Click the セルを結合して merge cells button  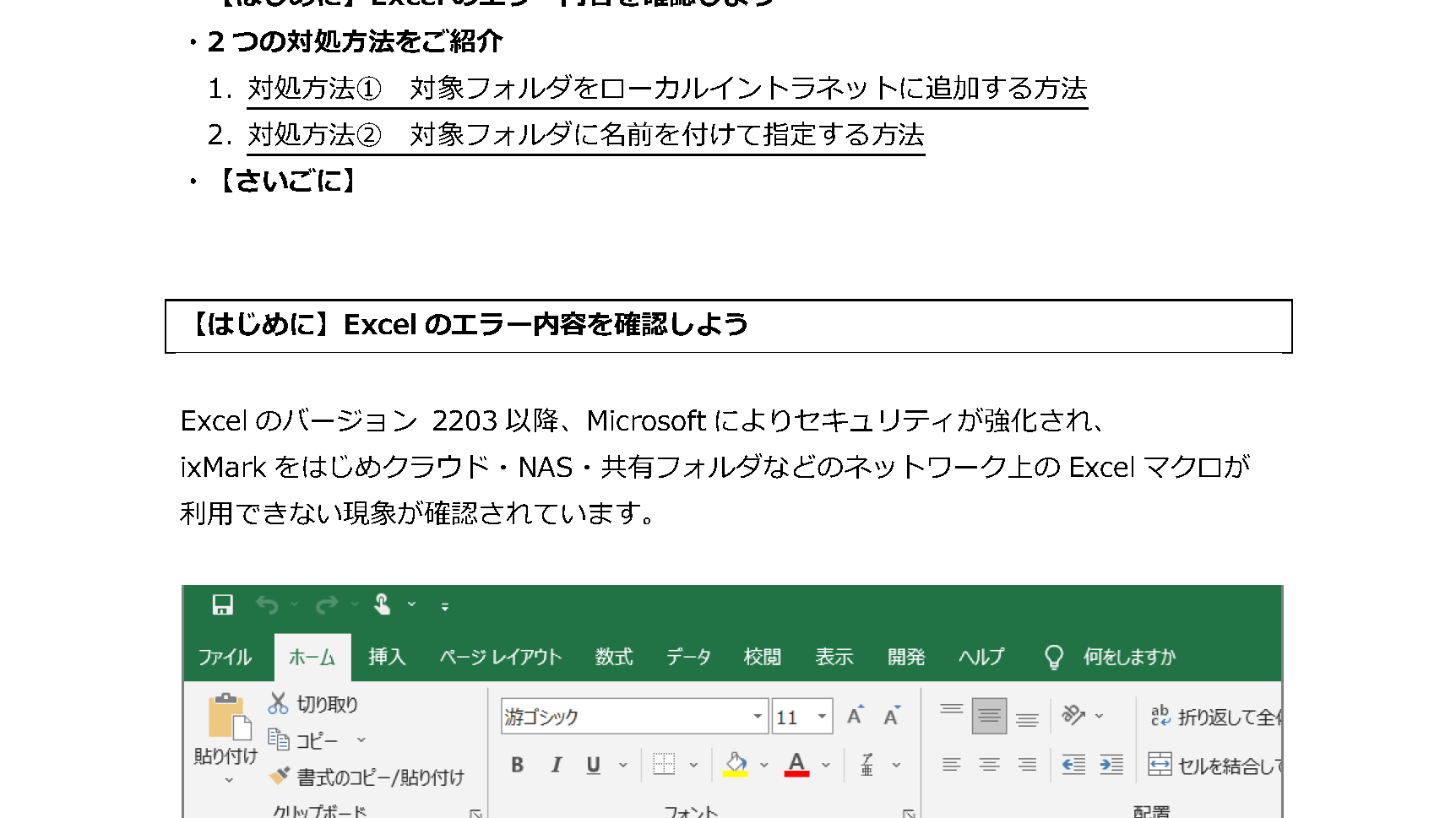coord(1214,765)
